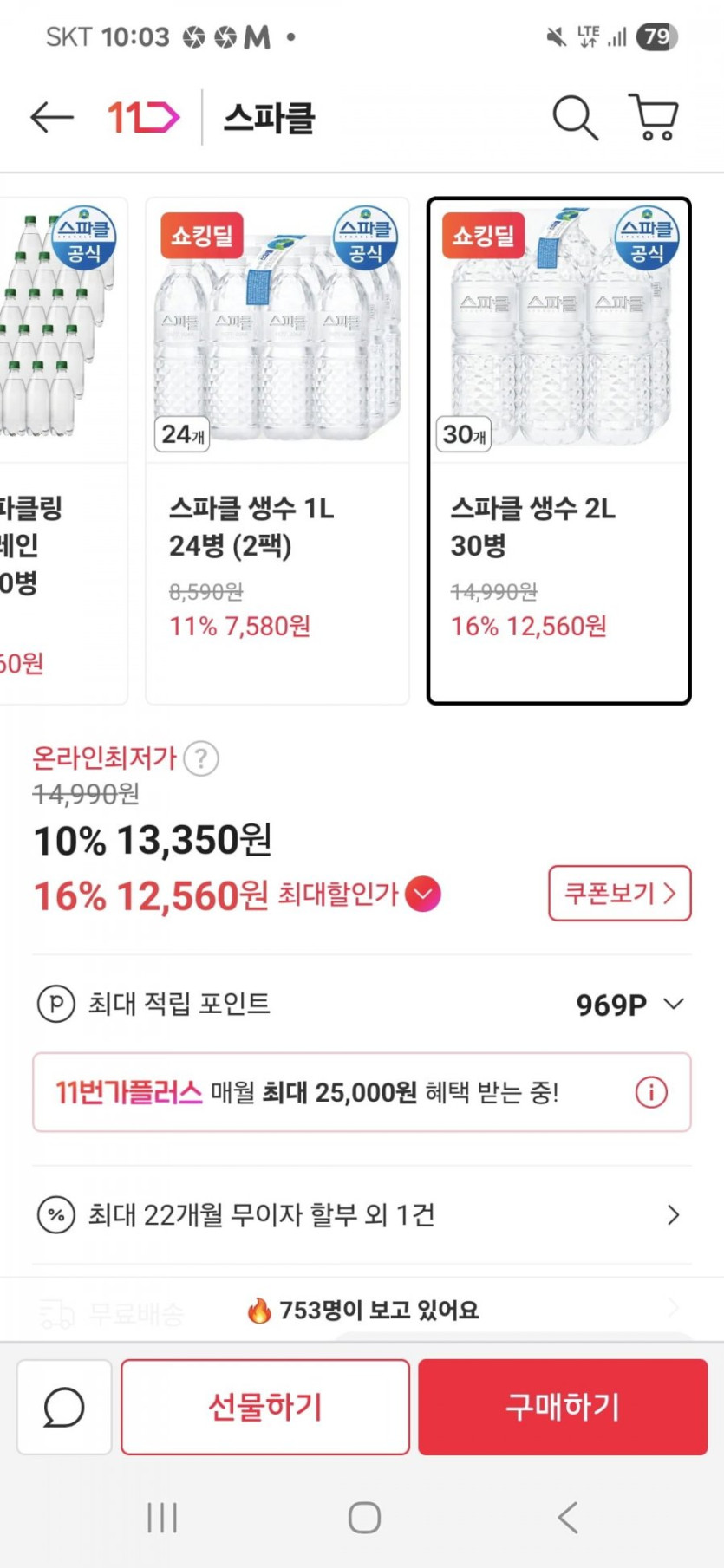Open the search magnifier icon
The image size is (724, 1568).
click(575, 117)
